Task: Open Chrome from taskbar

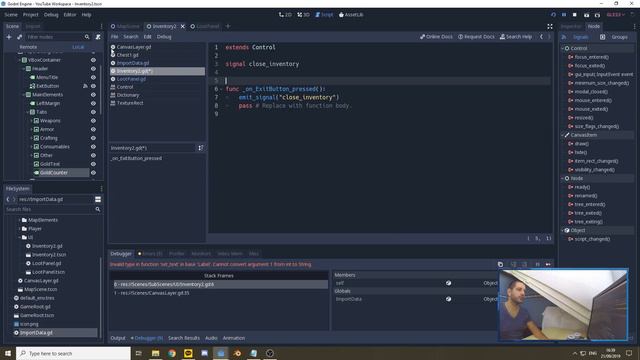Action: (172, 353)
